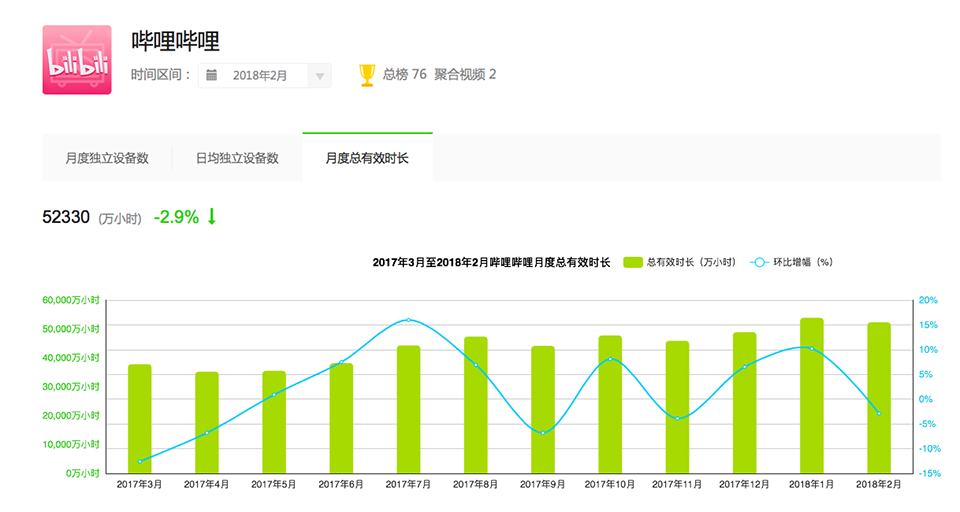Click the 聚合视频 2 category ranking
The height and width of the screenshot is (512, 960).
click(x=465, y=75)
